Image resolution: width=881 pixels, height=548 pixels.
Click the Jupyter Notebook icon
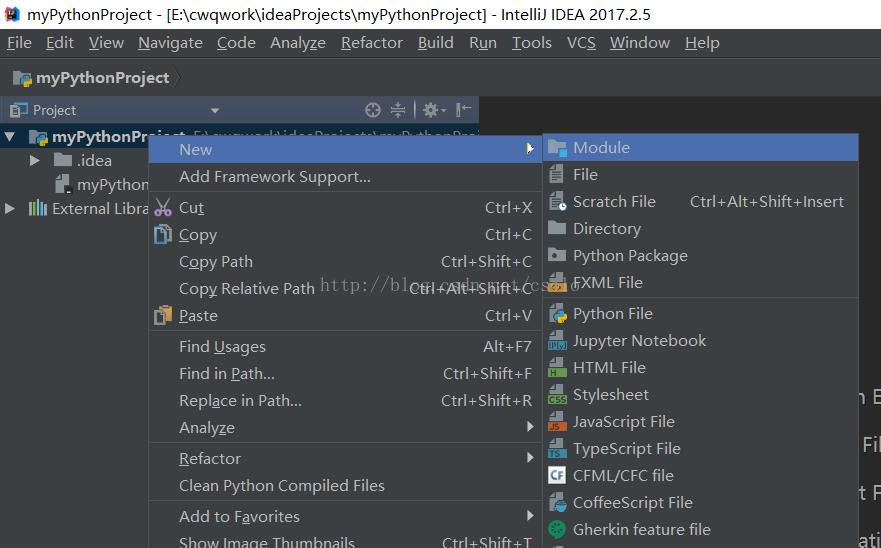pyautogui.click(x=558, y=341)
